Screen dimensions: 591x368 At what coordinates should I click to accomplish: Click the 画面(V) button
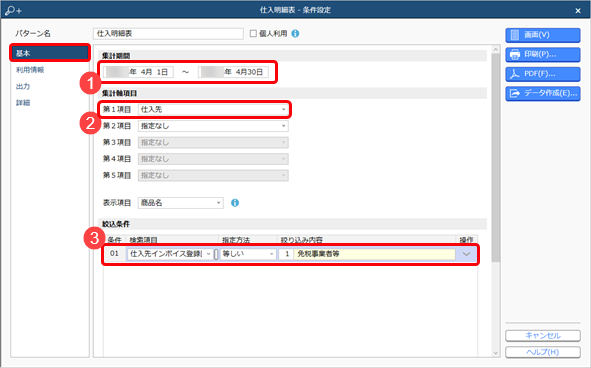click(543, 35)
